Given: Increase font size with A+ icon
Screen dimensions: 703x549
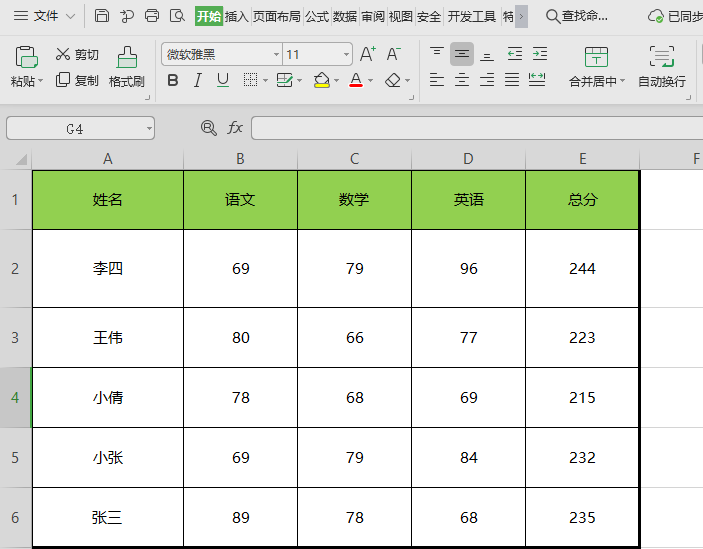Looking at the screenshot, I should click(x=367, y=54).
